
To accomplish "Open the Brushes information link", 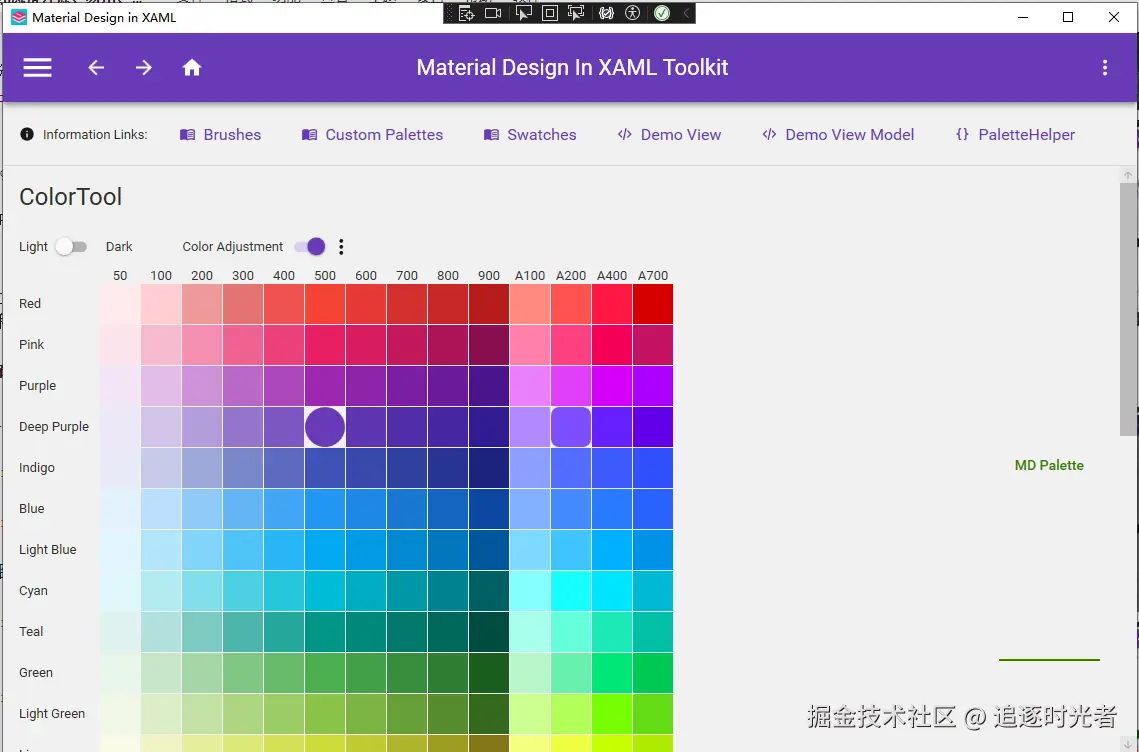I will (x=220, y=134).
